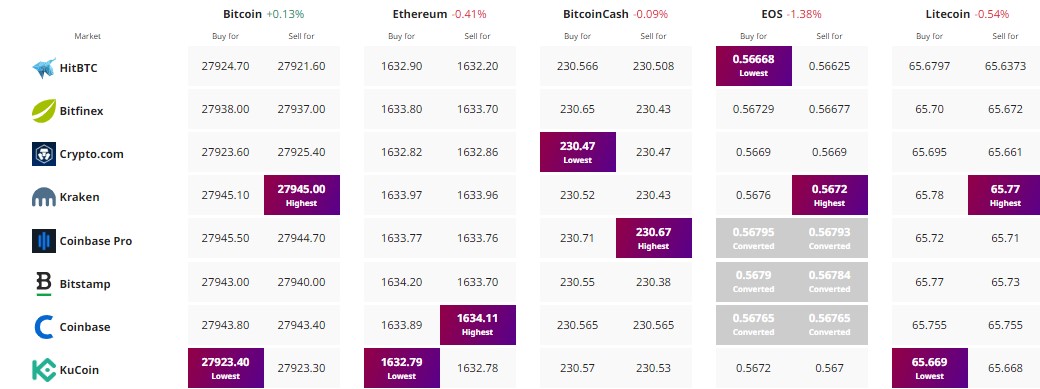Viewport: 1040px width, 389px height.
Task: Click HitBTC's lowest EOS buy price 0.56668
Action: coord(753,66)
